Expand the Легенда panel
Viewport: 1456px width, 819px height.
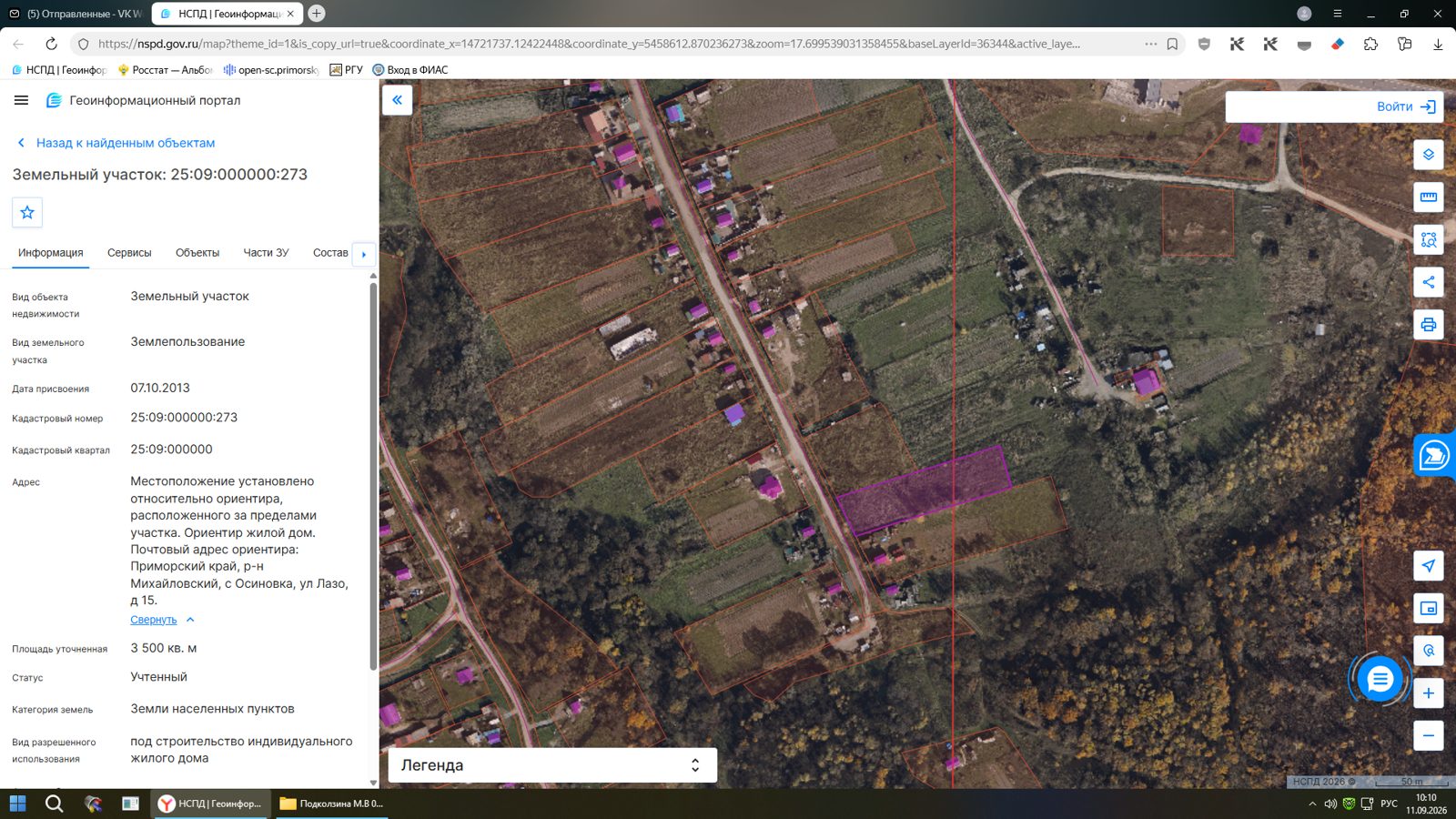[552, 765]
